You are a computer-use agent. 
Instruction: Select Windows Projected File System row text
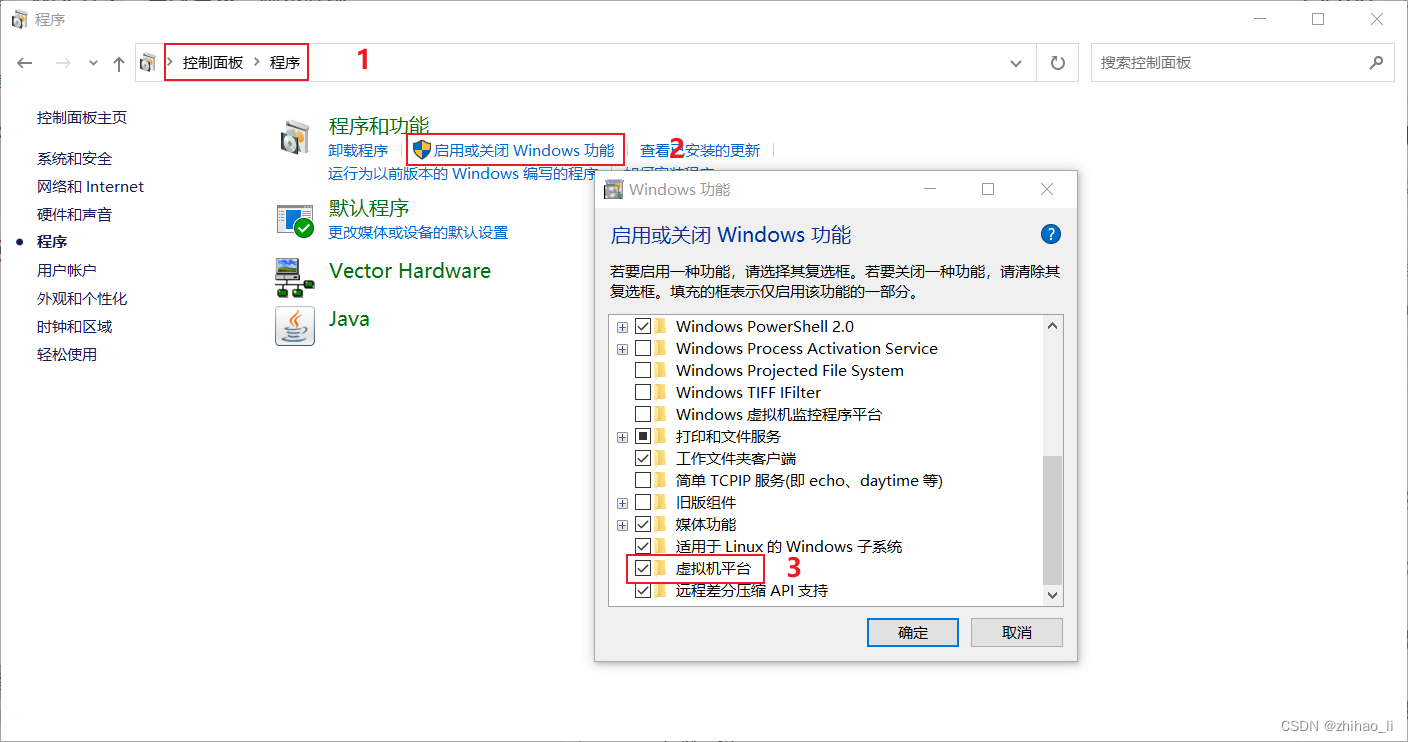coord(790,370)
